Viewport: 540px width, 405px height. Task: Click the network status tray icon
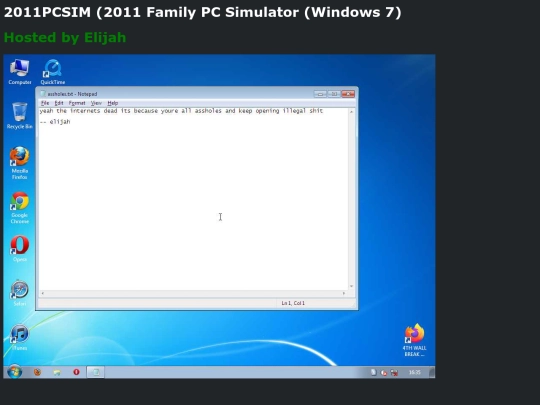tap(394, 373)
